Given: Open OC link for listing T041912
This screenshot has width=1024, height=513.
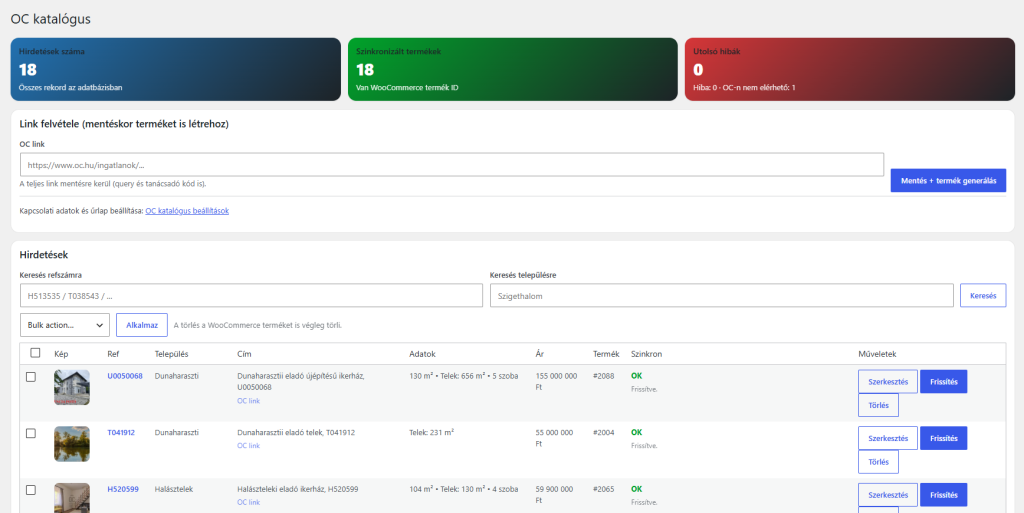Looking at the screenshot, I should [x=248, y=446].
